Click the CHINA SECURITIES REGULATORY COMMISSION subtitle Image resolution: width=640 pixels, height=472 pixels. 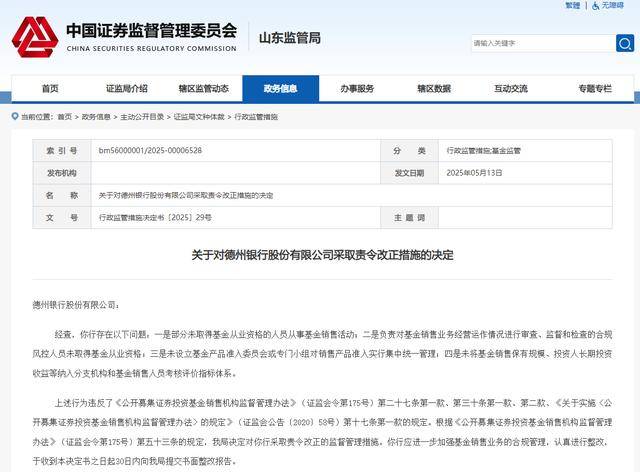(151, 48)
